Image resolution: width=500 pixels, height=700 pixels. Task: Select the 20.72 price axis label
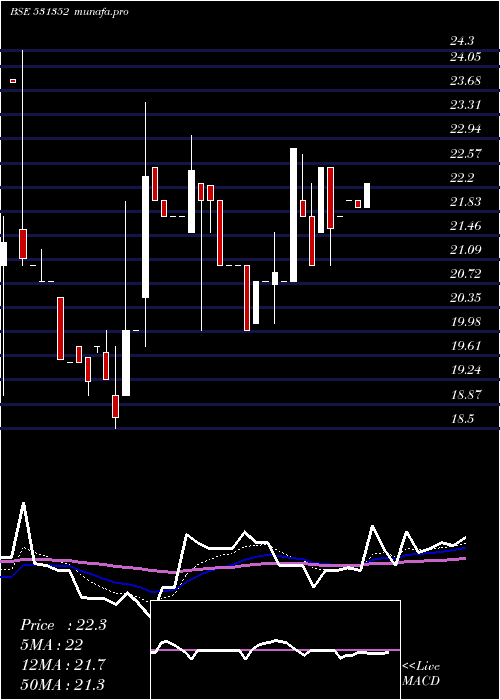(465, 274)
